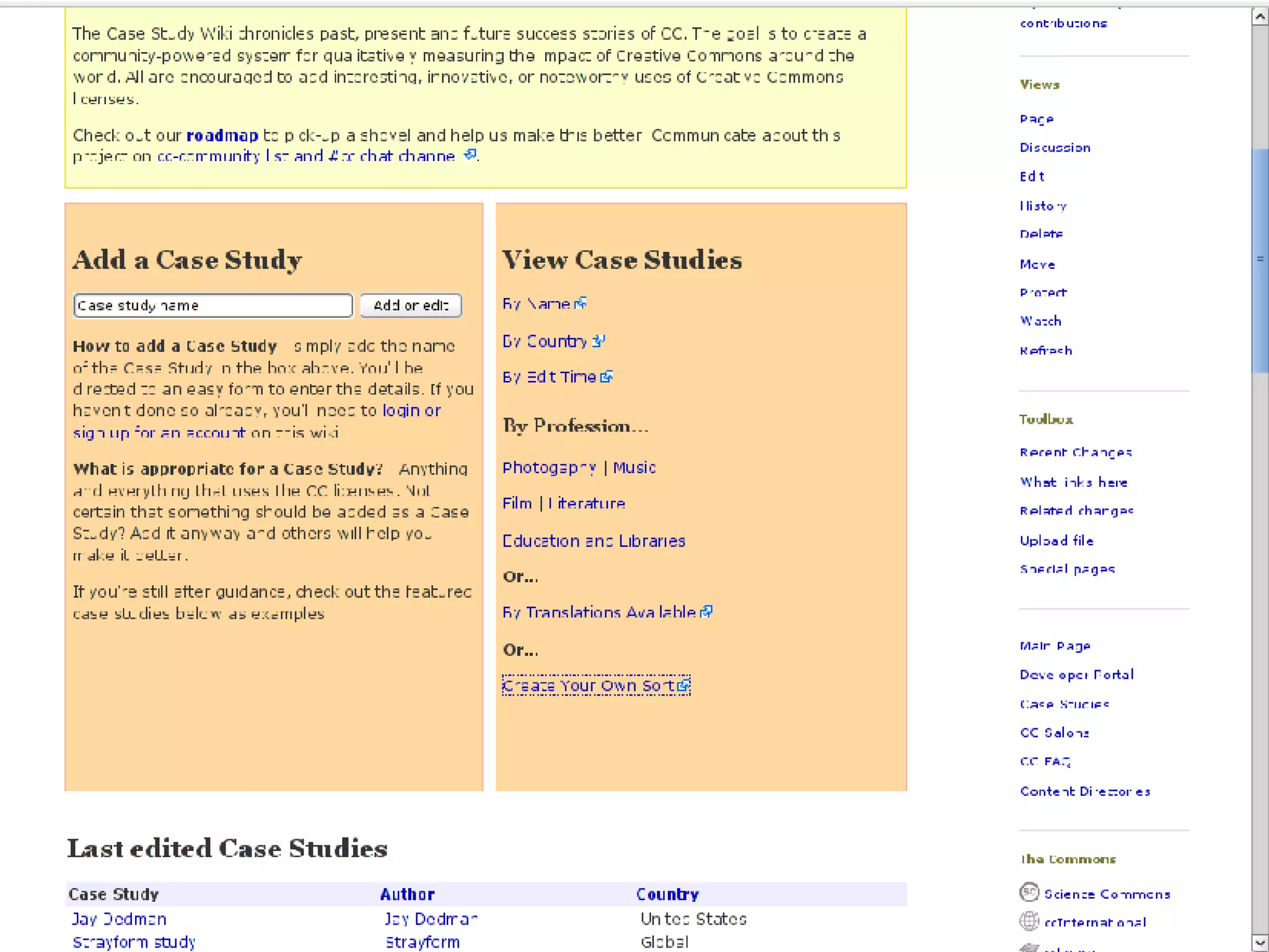Image resolution: width=1269 pixels, height=952 pixels.
Task: Open the History view tab
Action: (x=1043, y=206)
